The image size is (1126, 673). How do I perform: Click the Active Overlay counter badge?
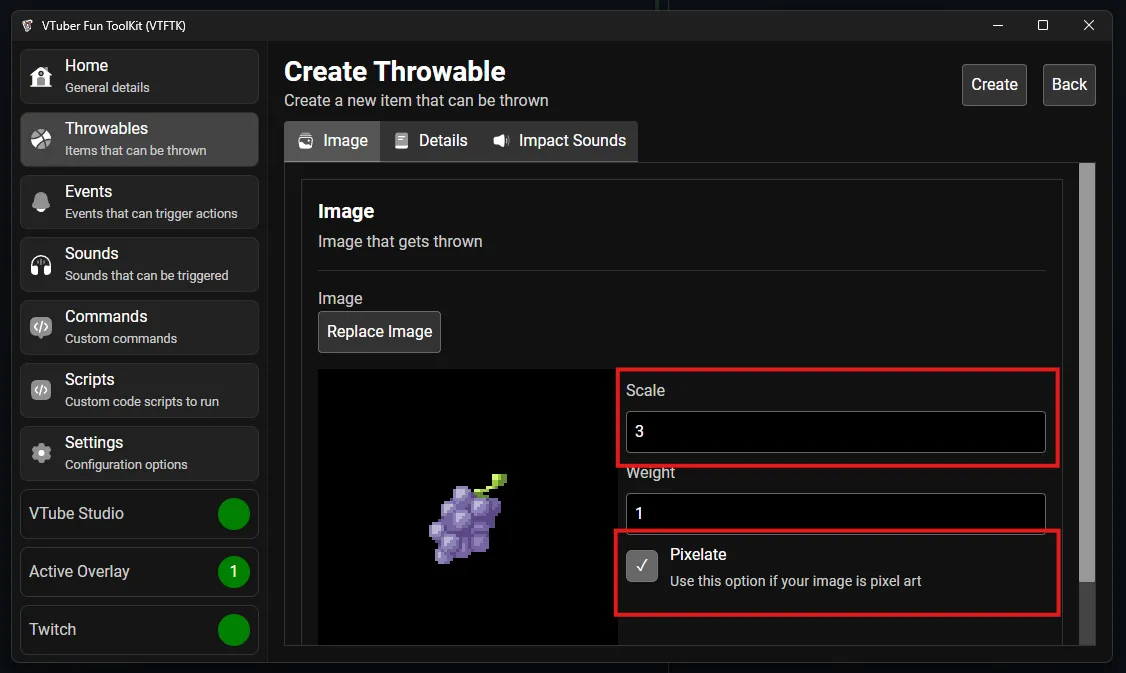tap(233, 571)
